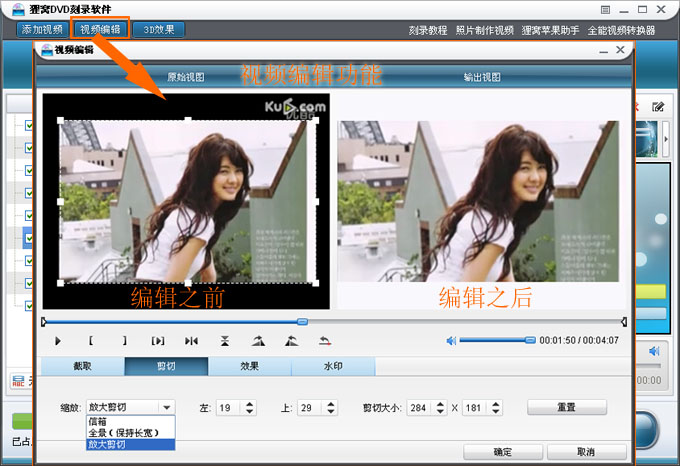Open the 水印 watermark tab

[333, 367]
